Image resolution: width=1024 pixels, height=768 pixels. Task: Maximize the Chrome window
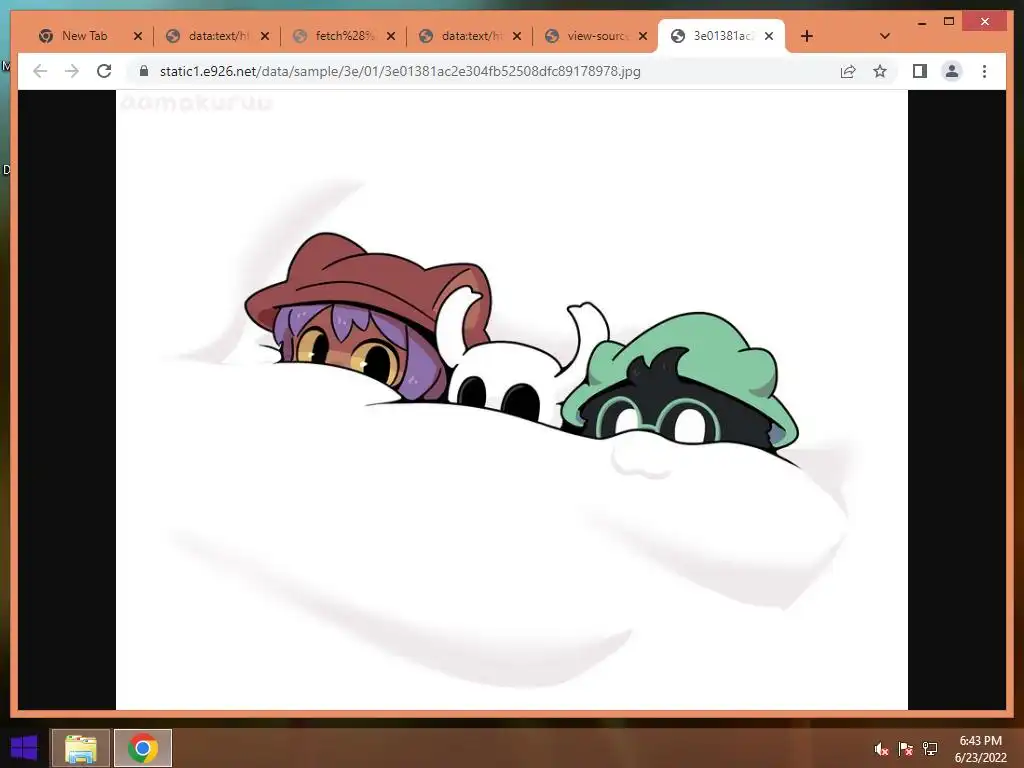tap(949, 22)
